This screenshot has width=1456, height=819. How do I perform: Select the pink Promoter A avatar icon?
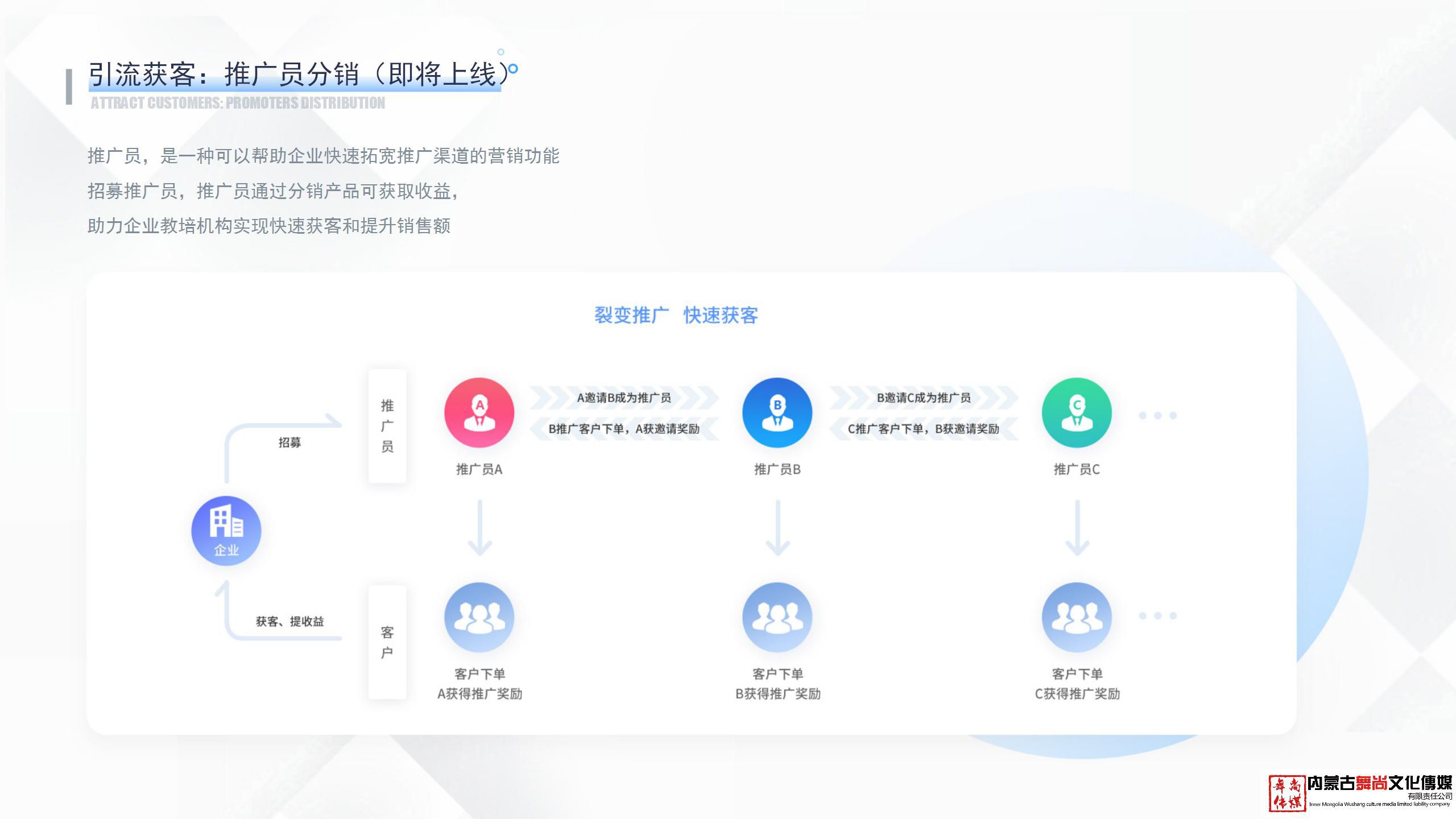(479, 412)
